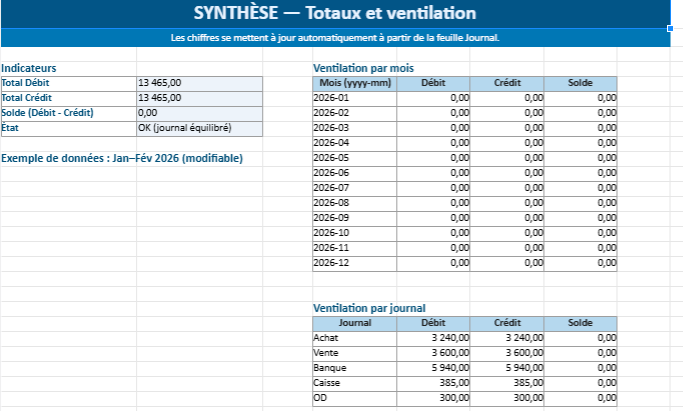Select the Crédit header in the monthly table
Viewport: 683px width, 411px height.
(507, 83)
